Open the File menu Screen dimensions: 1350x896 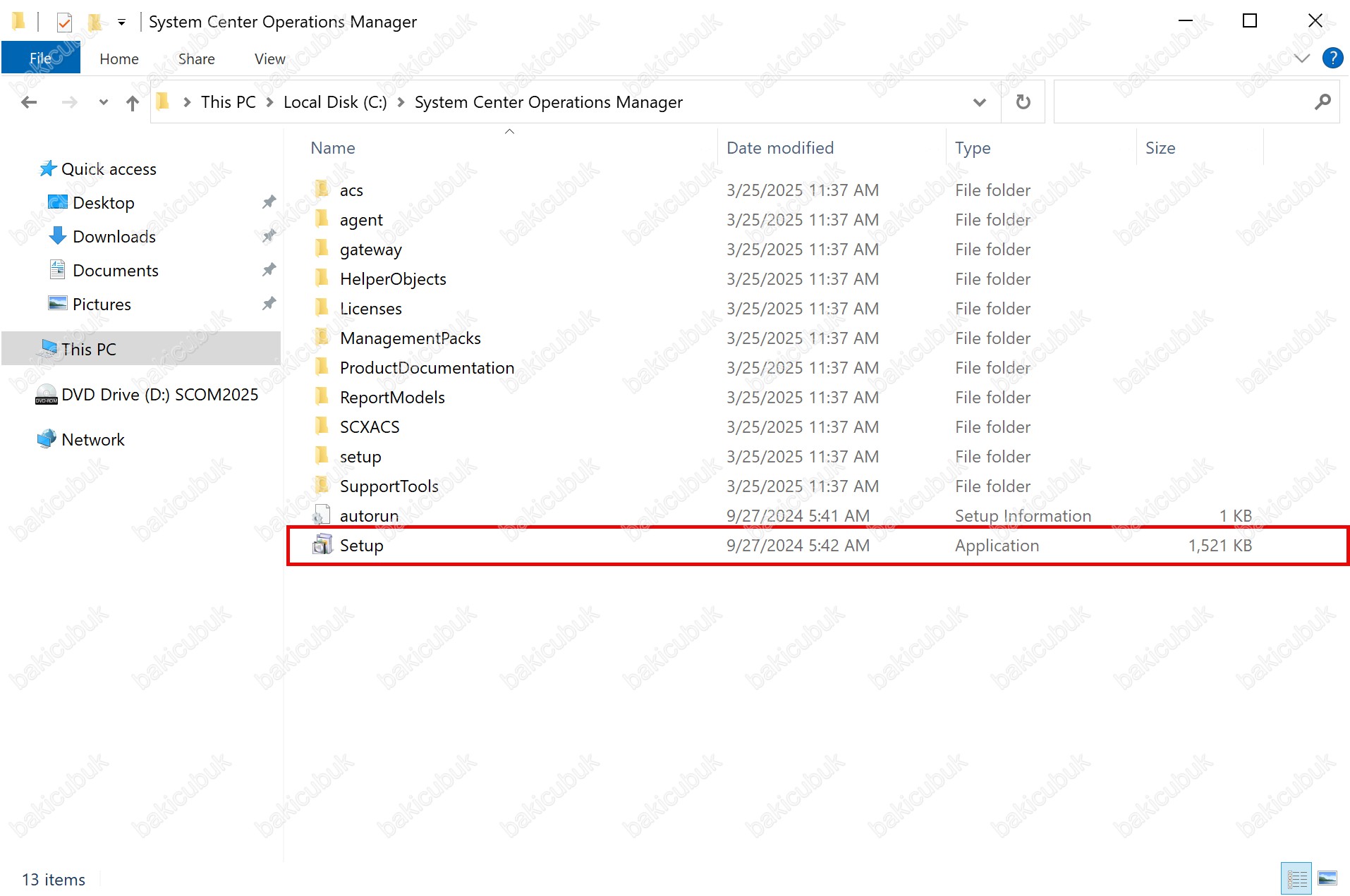point(41,59)
